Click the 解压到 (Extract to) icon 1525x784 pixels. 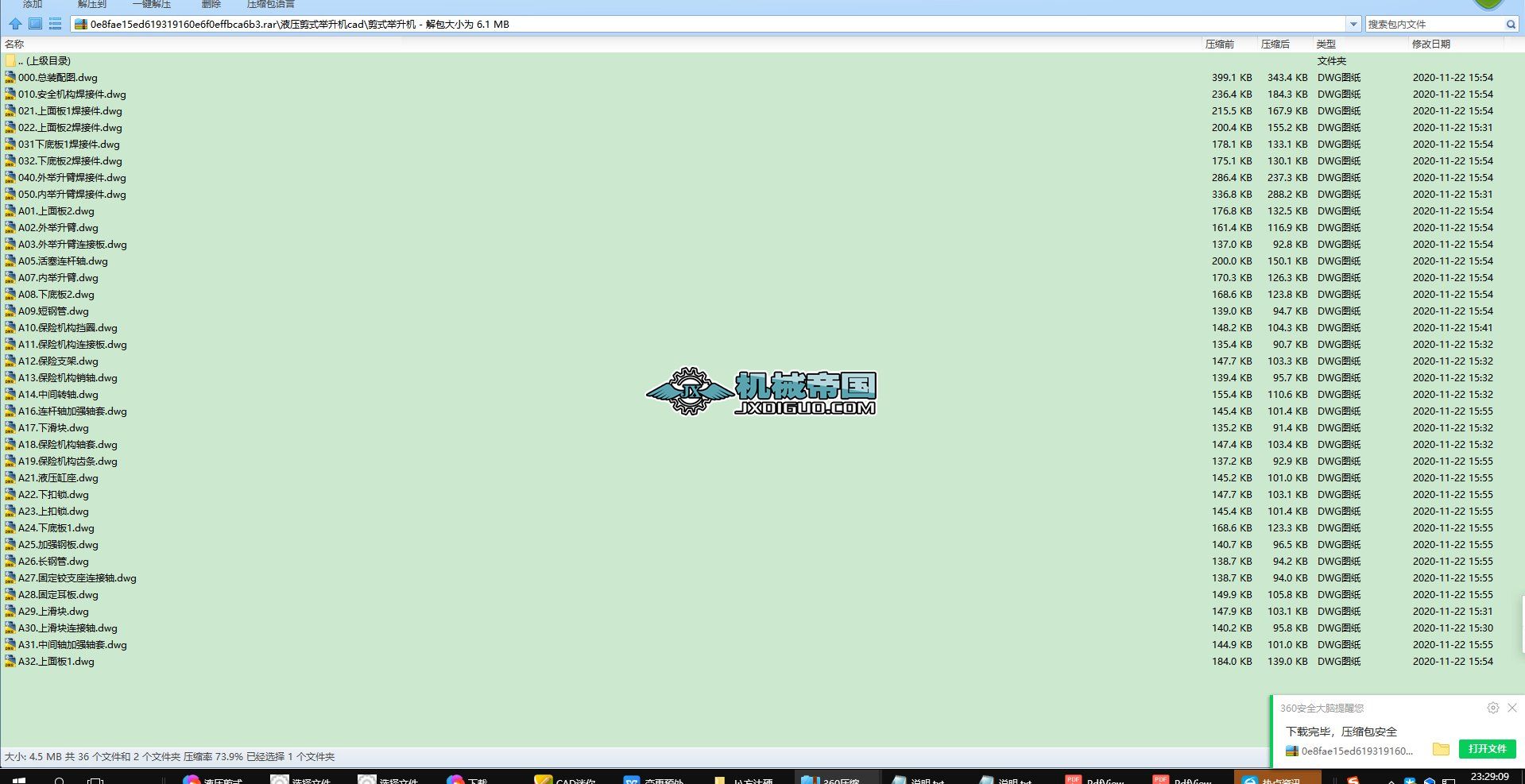click(x=90, y=4)
